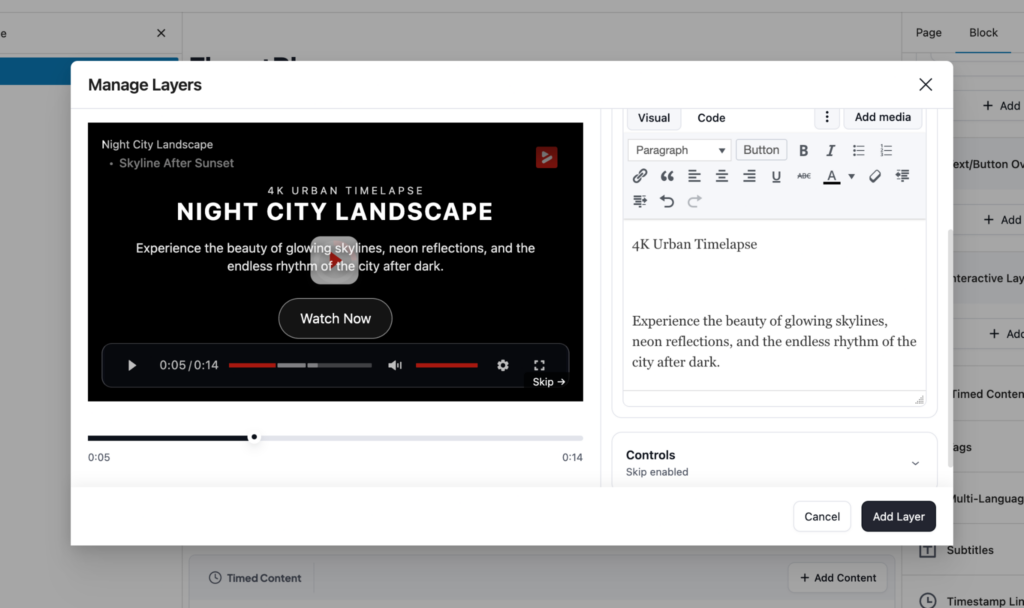The image size is (1024, 608).
Task: Click Add Content in background editor
Action: point(838,578)
